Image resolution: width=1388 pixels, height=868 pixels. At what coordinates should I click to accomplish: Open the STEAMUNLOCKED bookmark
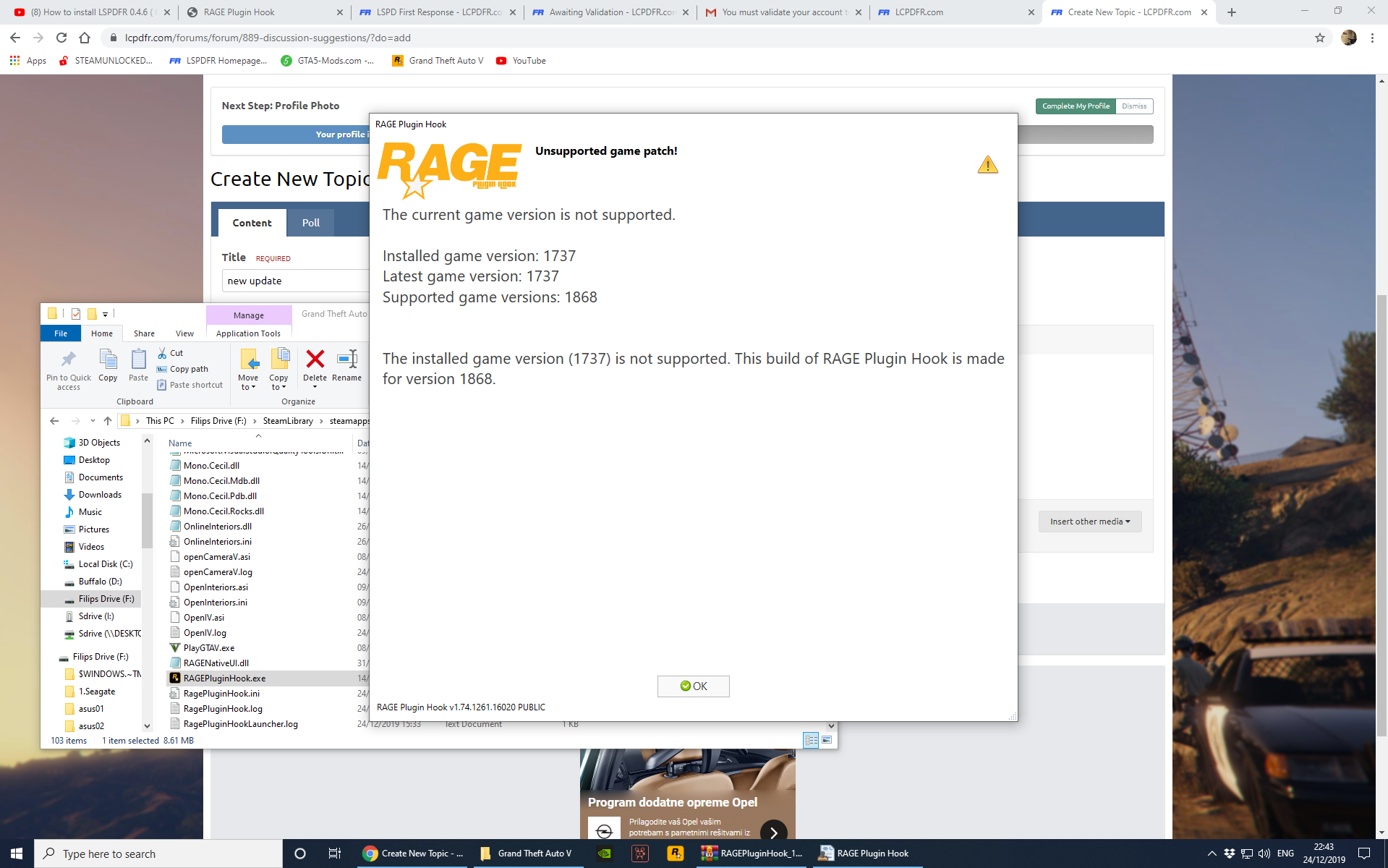(106, 61)
